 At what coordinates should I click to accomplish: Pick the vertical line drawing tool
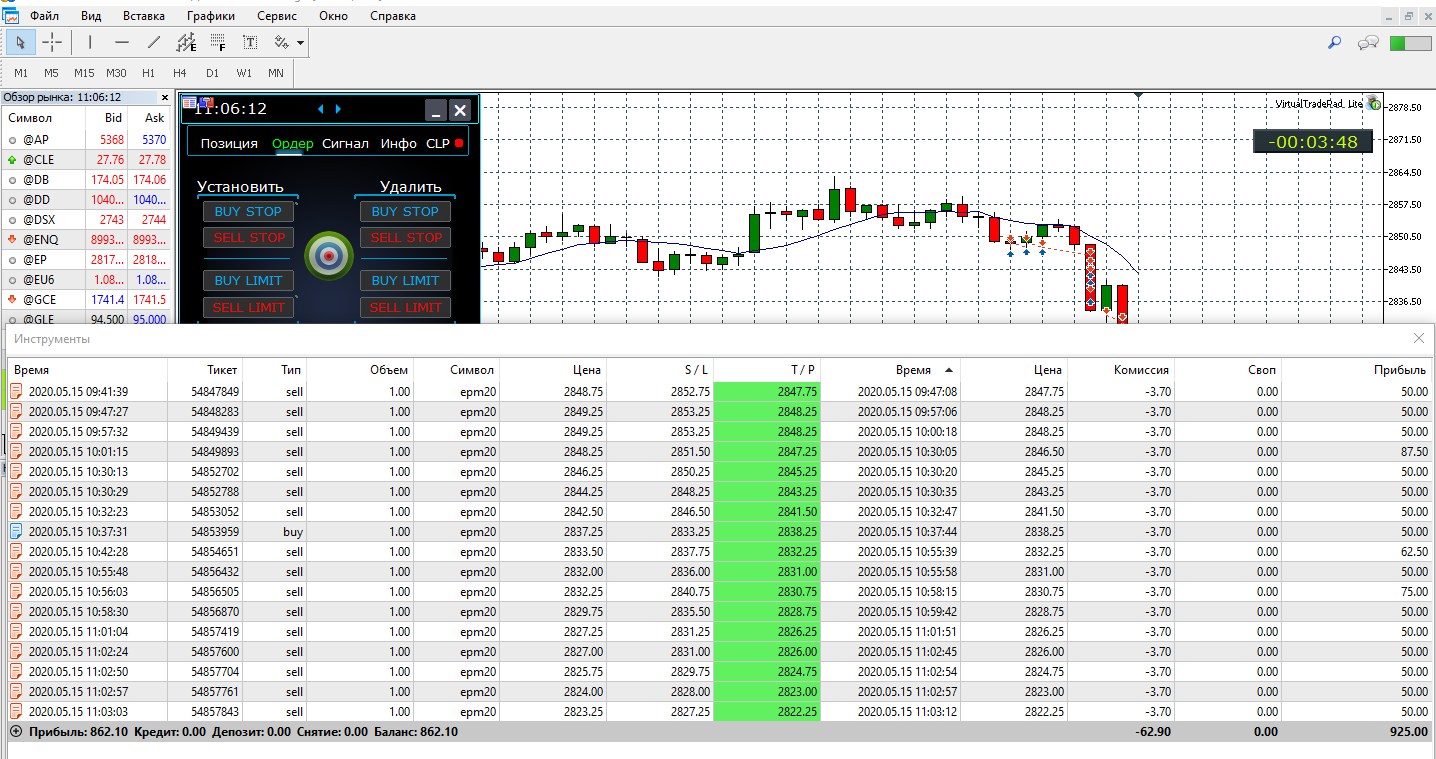[x=90, y=42]
